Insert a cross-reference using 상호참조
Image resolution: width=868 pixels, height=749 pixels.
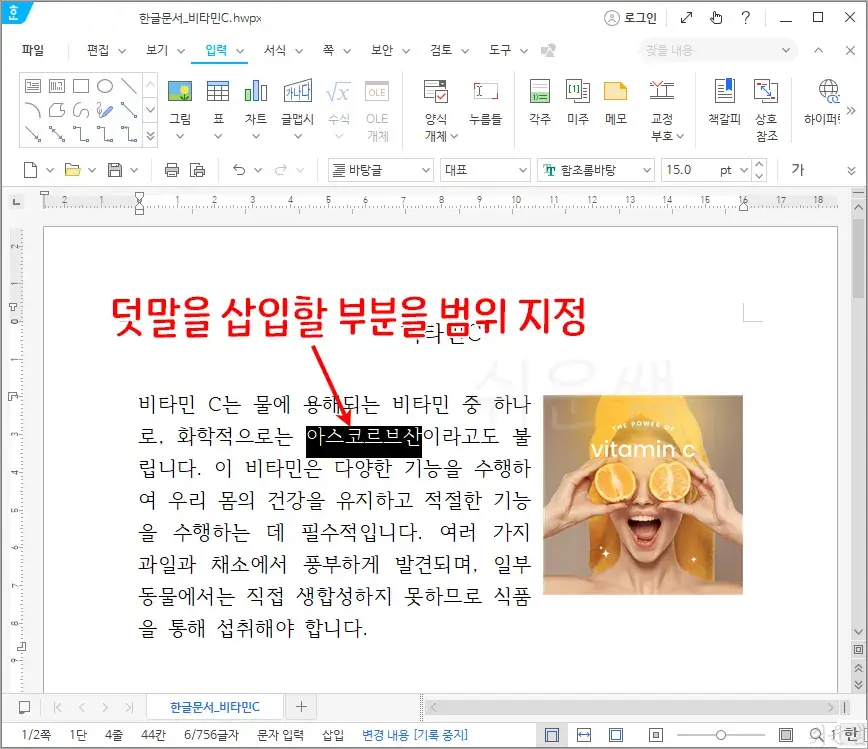(x=766, y=100)
